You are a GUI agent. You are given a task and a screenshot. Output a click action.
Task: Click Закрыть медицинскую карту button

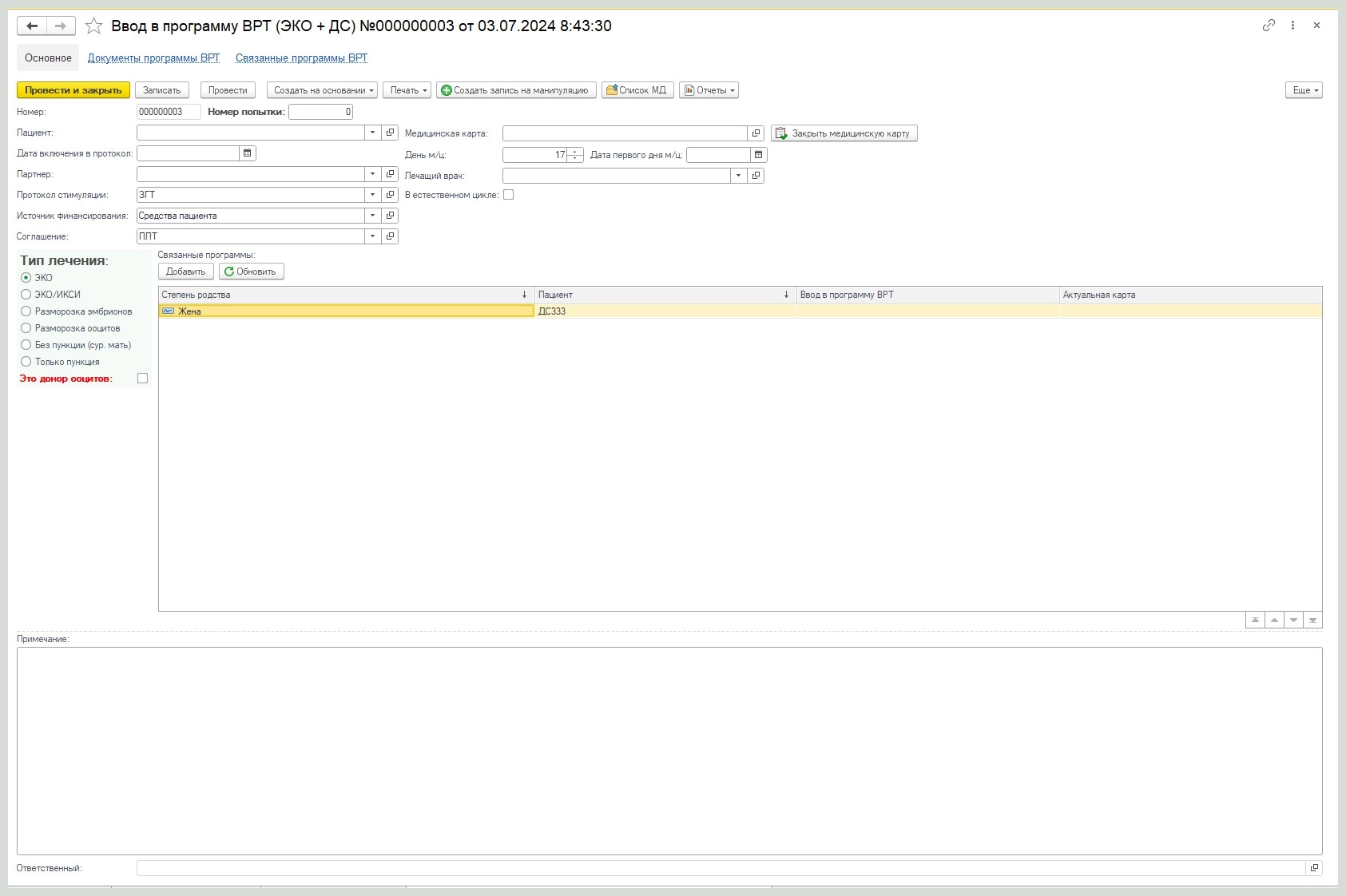click(844, 133)
